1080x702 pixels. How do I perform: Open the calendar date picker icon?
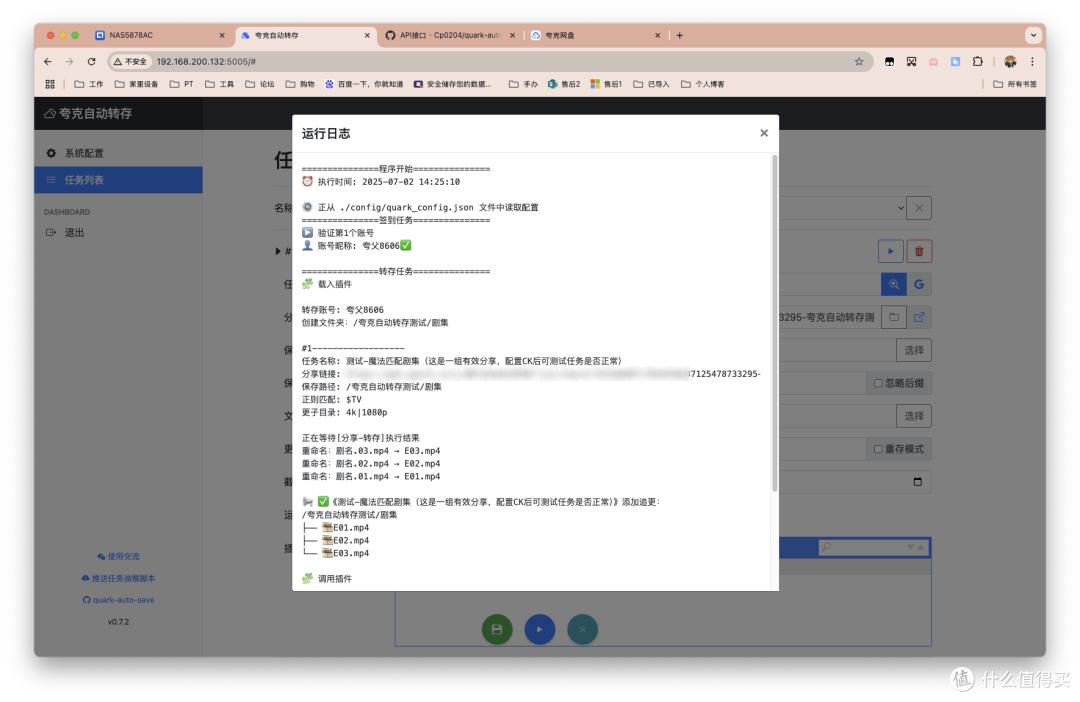(x=920, y=482)
